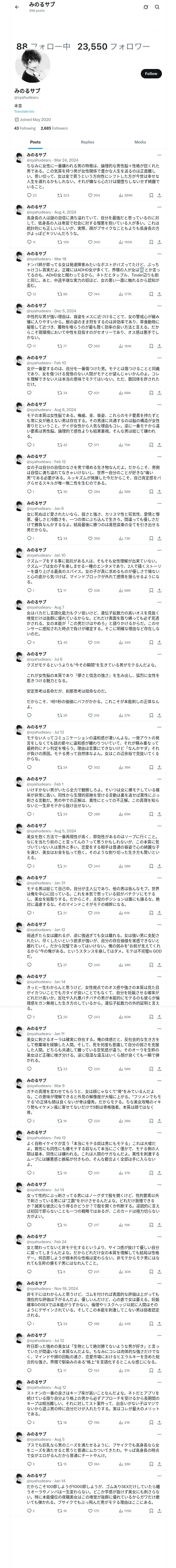Viewport: 176px width, 1568px height.
Task: View analytics of the Dec 5, 2024 post
Action: pyautogui.click(x=120, y=346)
